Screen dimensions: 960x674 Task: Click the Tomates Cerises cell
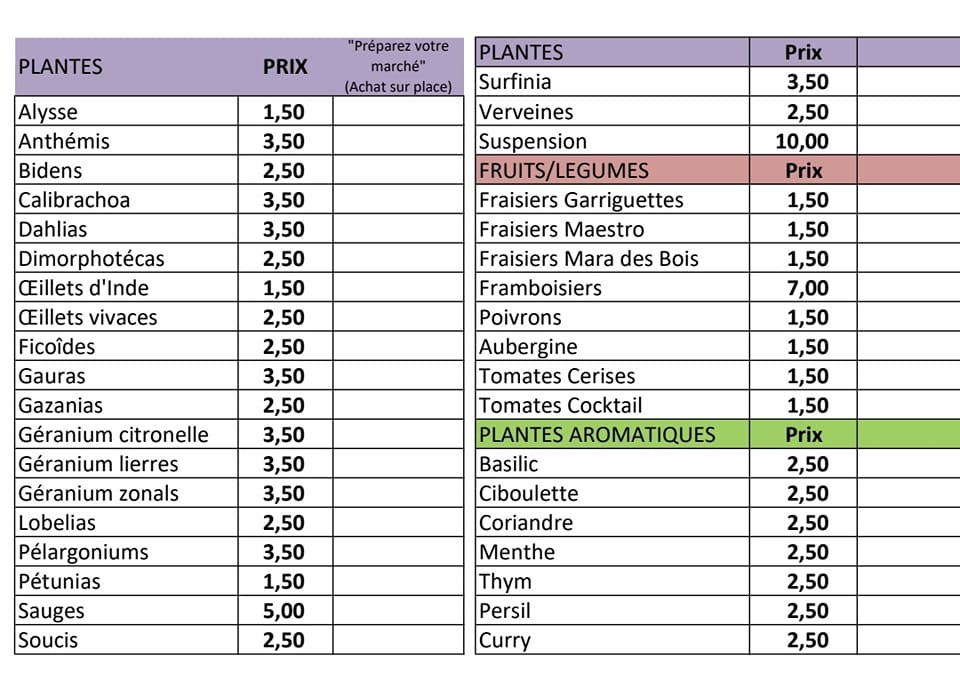[x=612, y=376]
